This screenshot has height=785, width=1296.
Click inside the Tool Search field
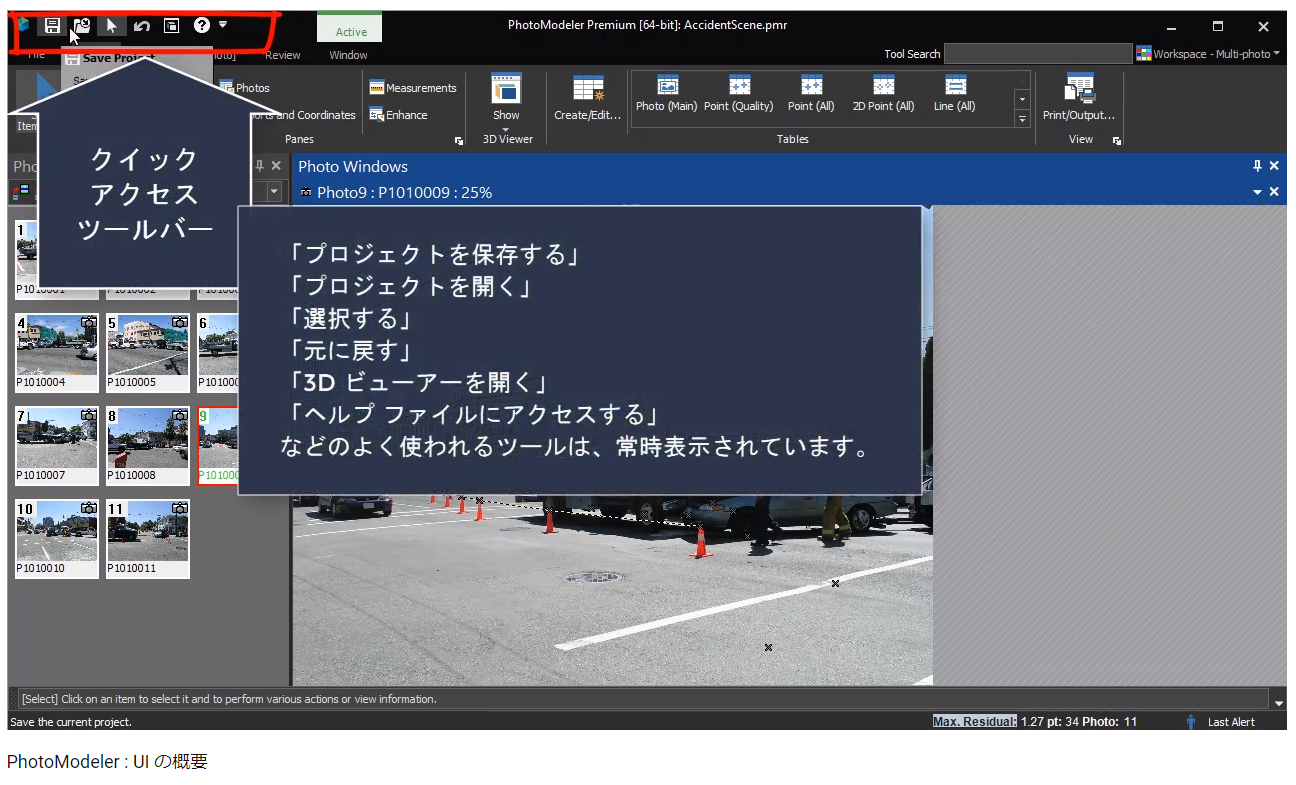(x=1038, y=54)
